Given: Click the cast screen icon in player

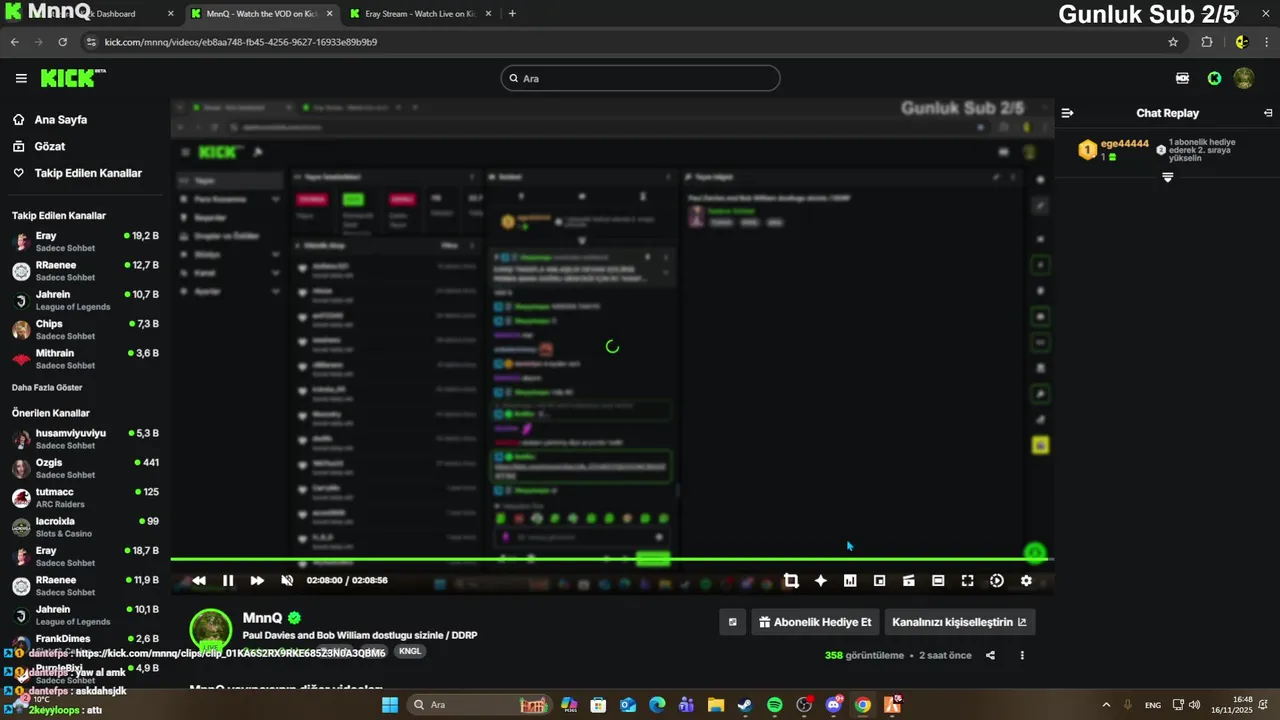Looking at the screenshot, I should pos(909,580).
